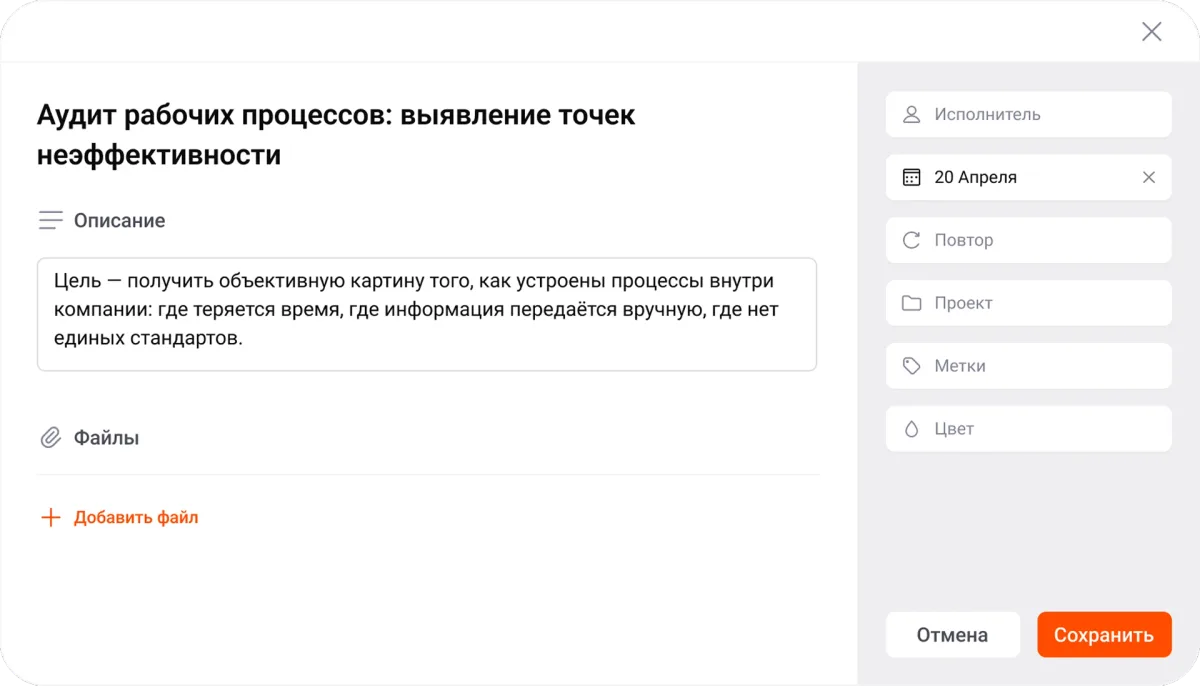
Task: Click the plus icon for adding a file
Action: coord(51,517)
